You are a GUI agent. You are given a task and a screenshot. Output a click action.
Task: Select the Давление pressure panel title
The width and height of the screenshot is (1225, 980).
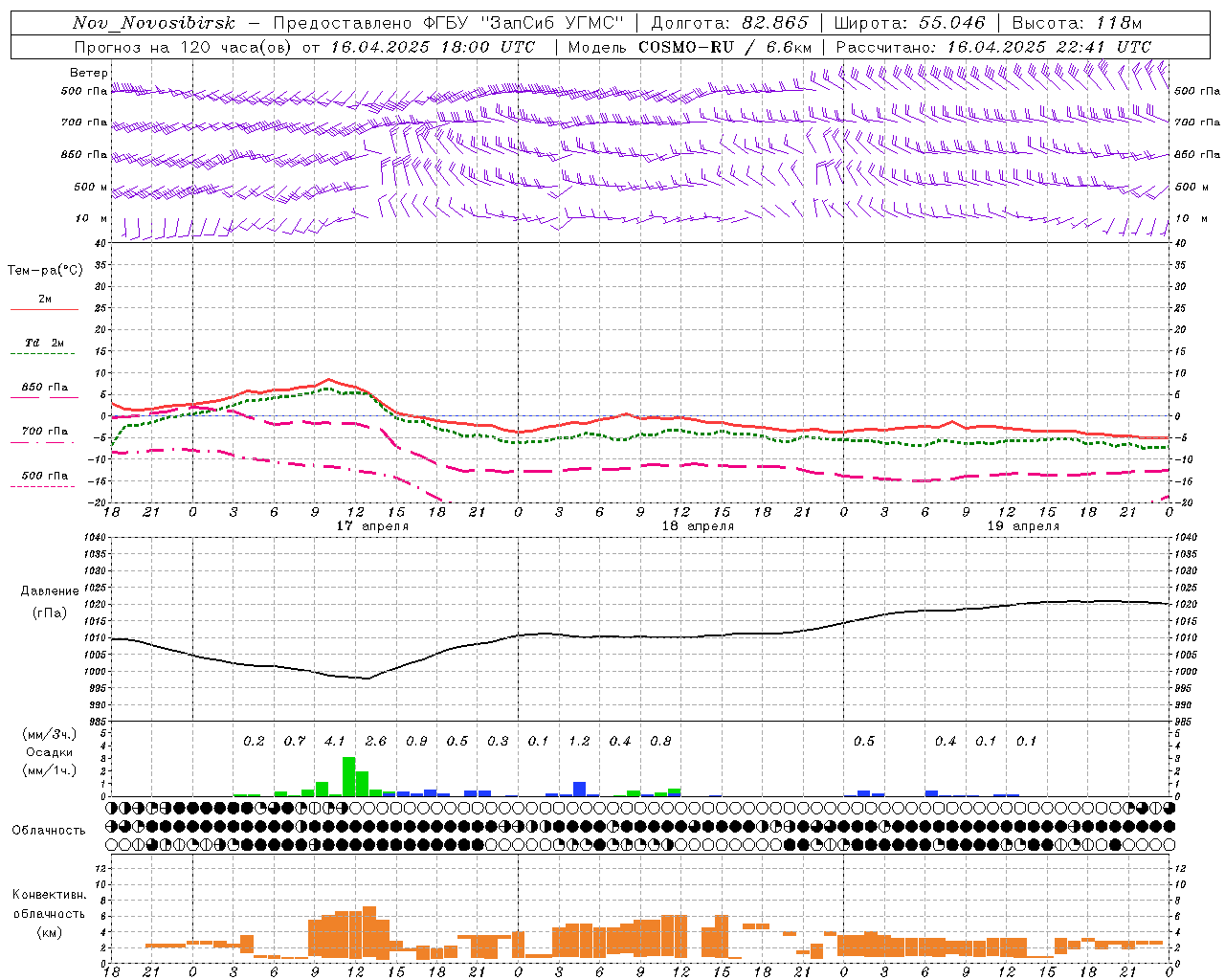(49, 591)
